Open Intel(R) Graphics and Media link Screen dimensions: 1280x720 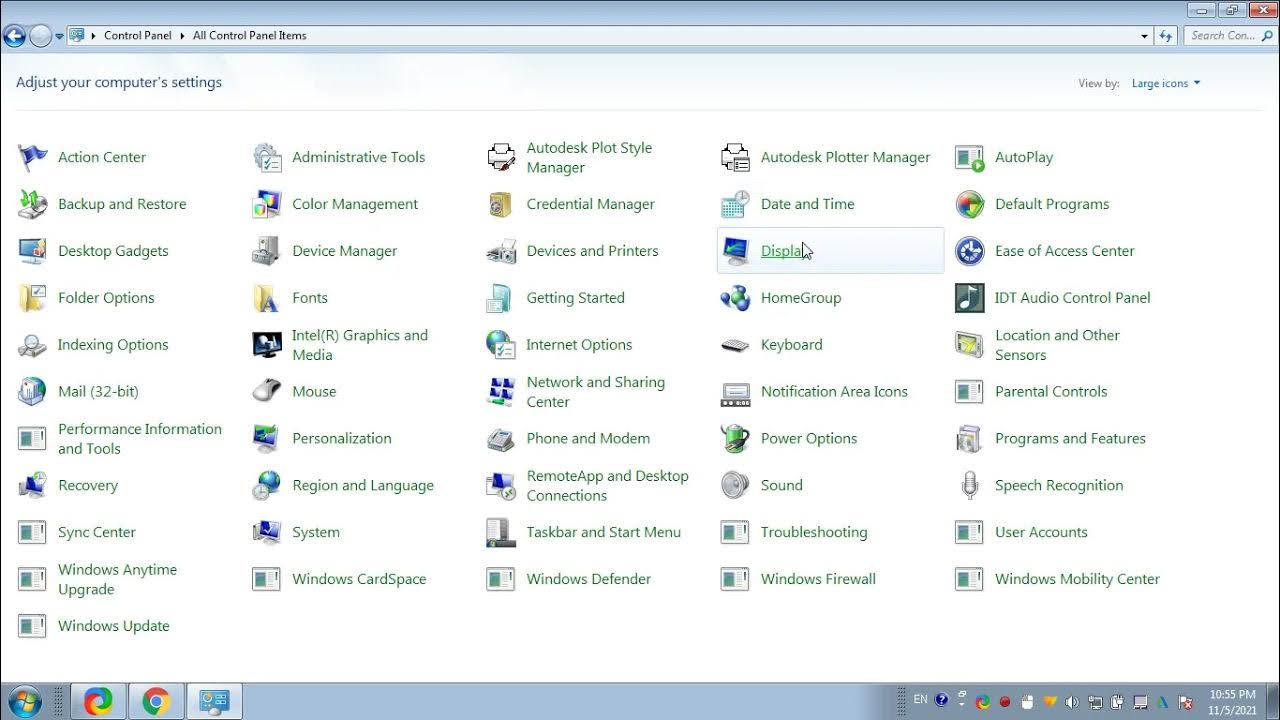click(360, 345)
